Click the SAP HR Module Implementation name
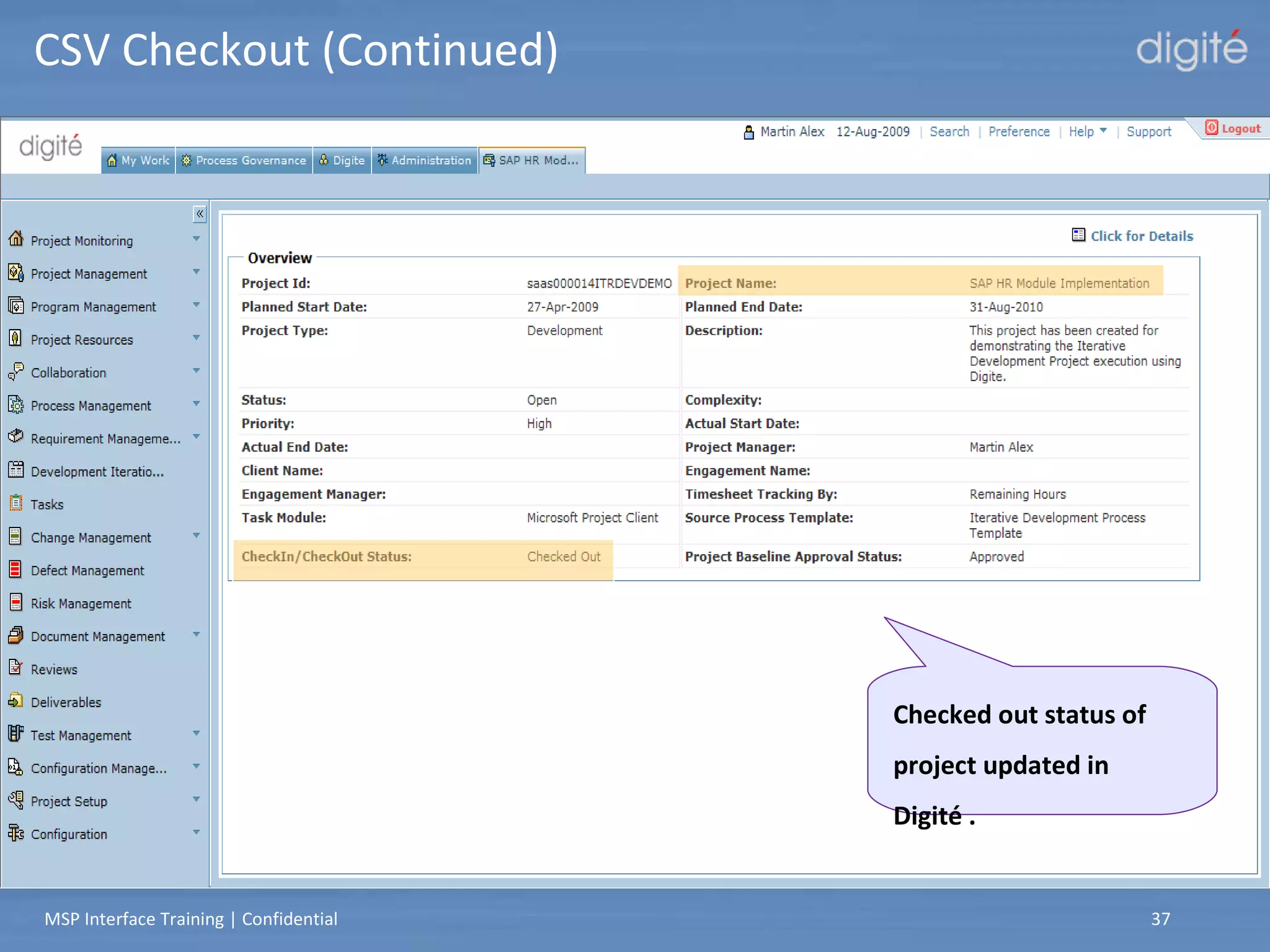This screenshot has width=1270, height=952. point(1059,283)
